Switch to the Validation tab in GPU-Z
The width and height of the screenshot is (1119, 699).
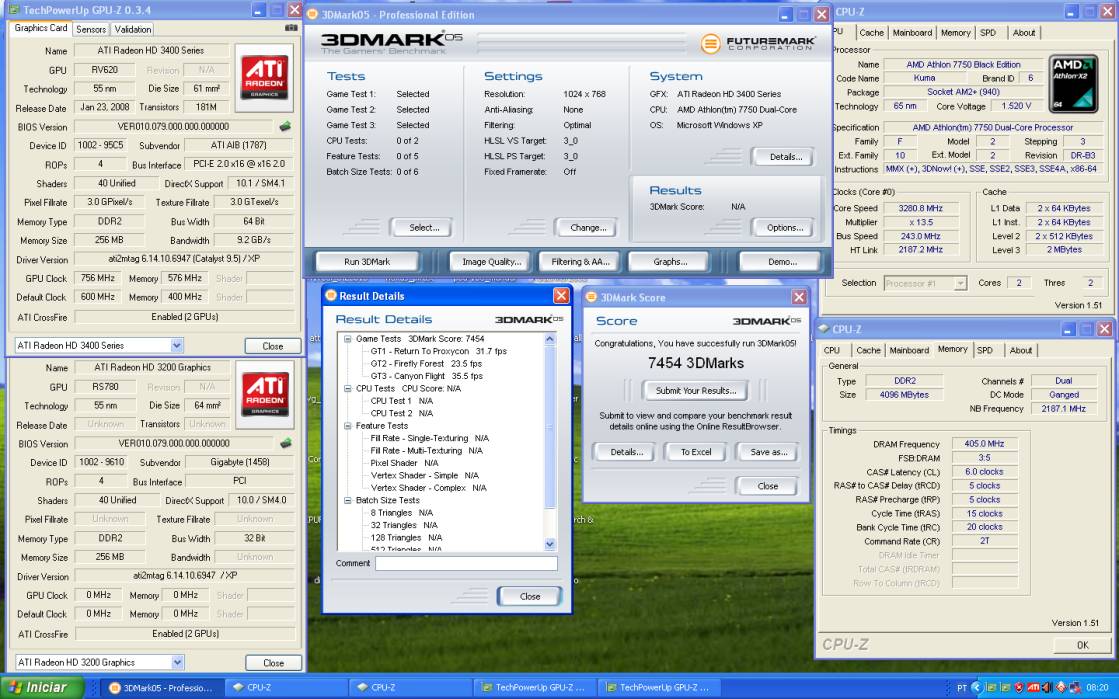pyautogui.click(x=133, y=29)
